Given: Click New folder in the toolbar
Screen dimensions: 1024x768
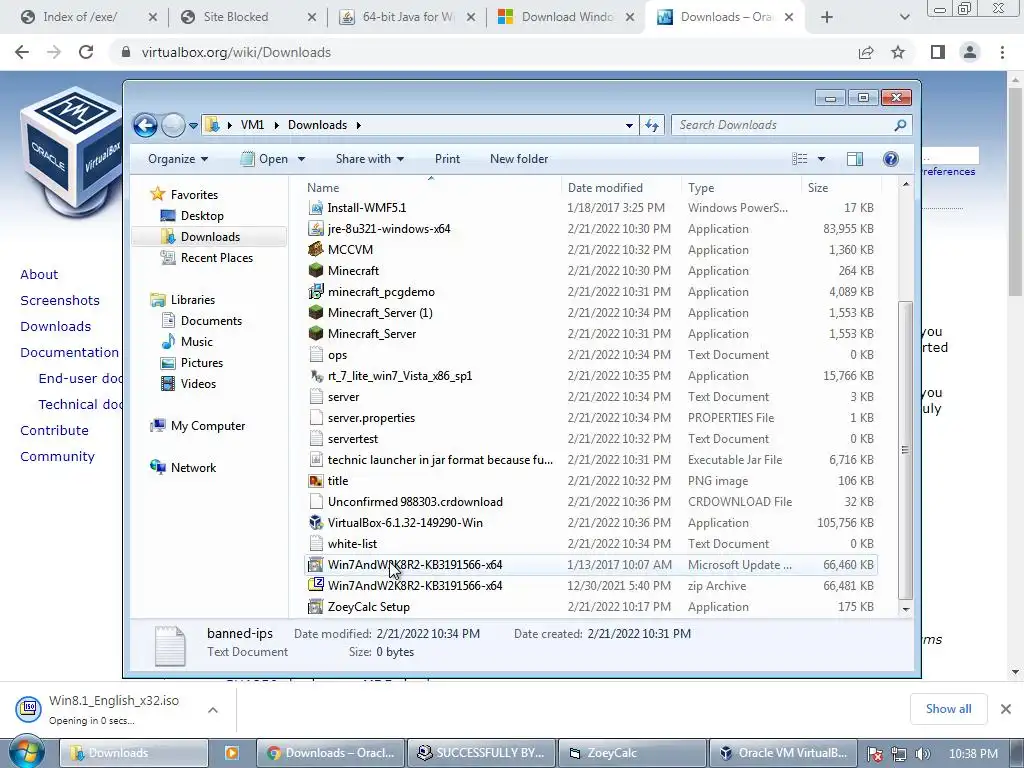Looking at the screenshot, I should click(519, 159).
